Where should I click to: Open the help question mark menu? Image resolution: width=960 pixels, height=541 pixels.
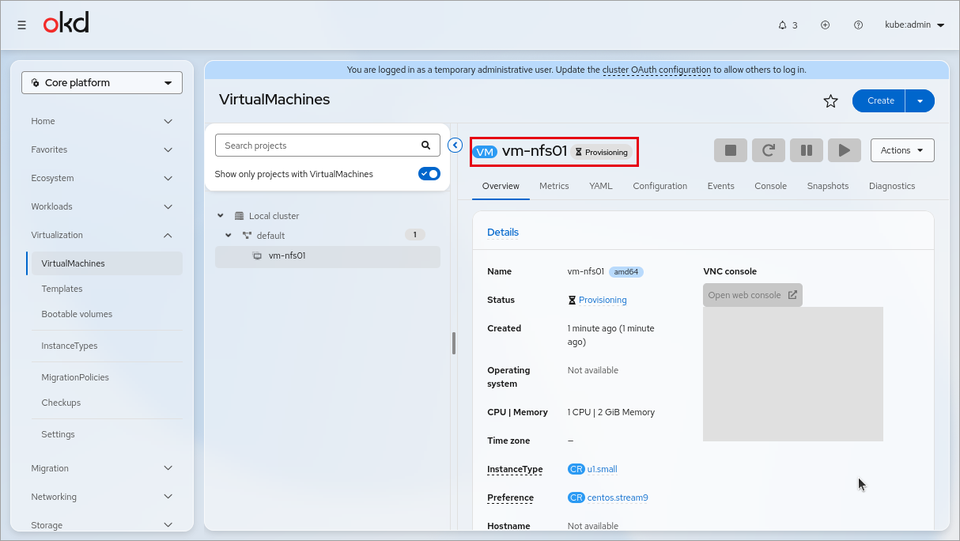click(858, 25)
